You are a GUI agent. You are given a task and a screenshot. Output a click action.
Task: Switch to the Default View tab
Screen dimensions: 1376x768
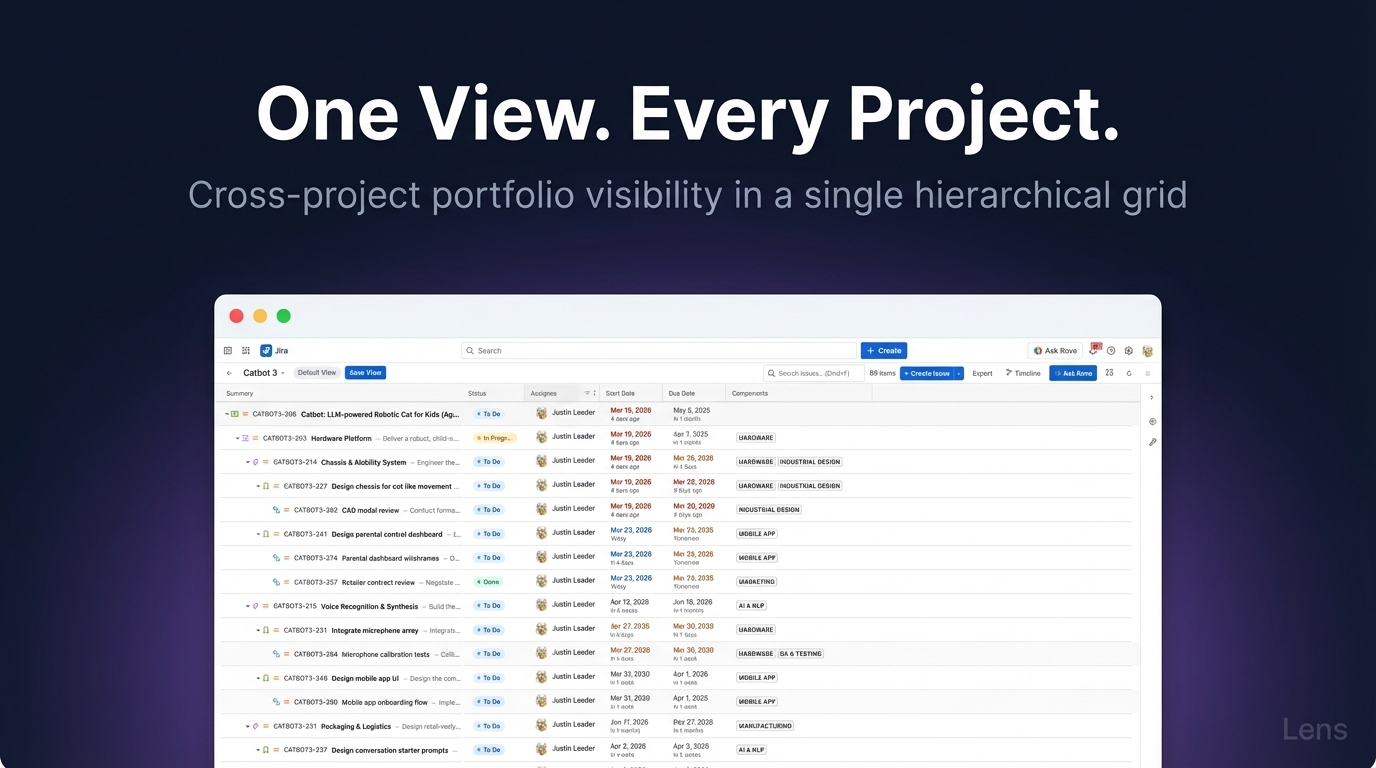click(316, 372)
